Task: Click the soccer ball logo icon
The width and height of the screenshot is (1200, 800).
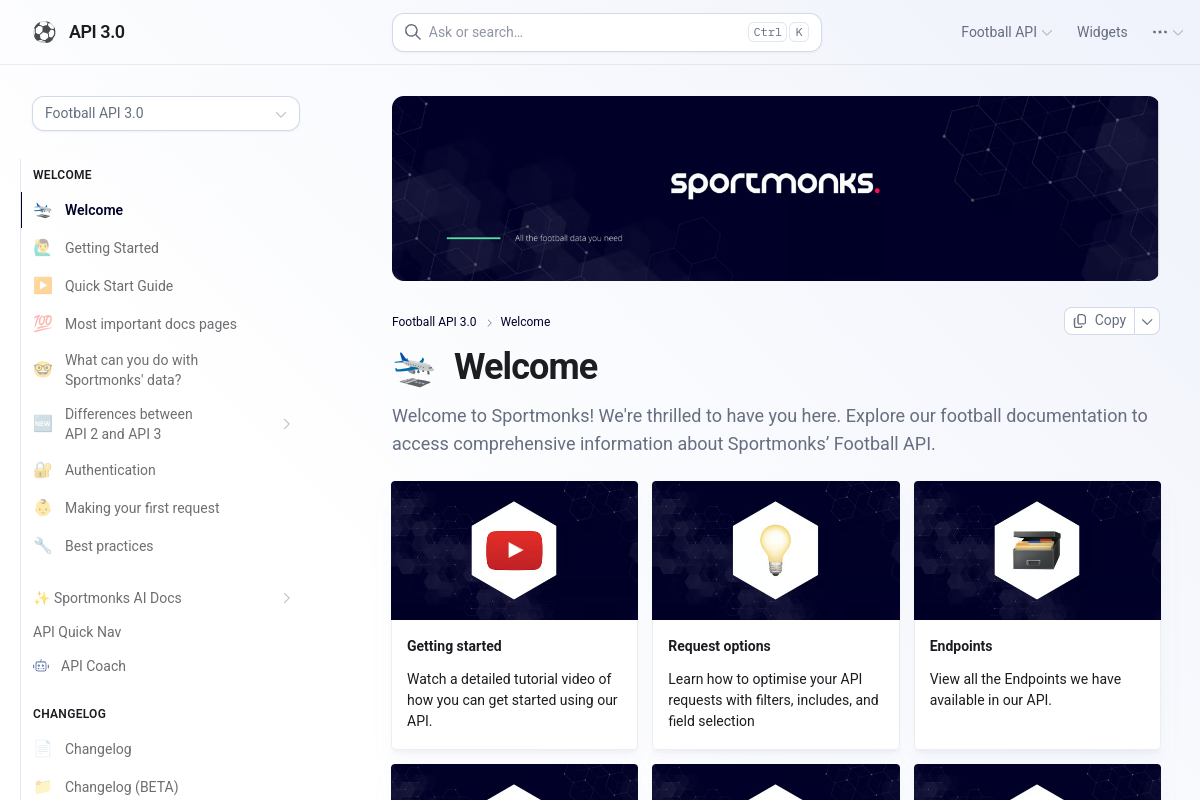Action: click(44, 32)
